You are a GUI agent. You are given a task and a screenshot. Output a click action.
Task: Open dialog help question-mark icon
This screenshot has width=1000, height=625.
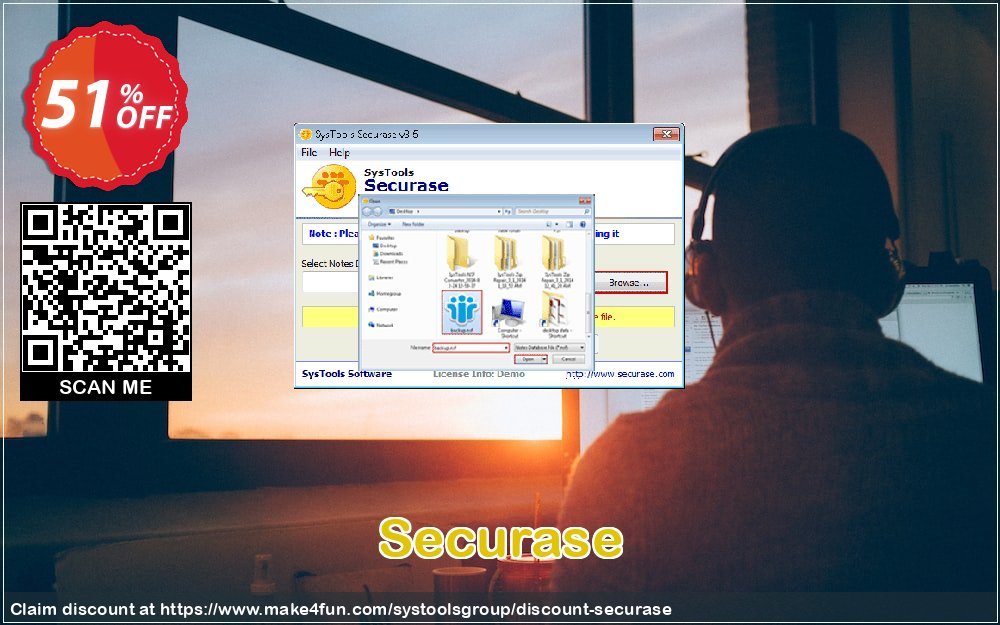pyautogui.click(x=583, y=224)
